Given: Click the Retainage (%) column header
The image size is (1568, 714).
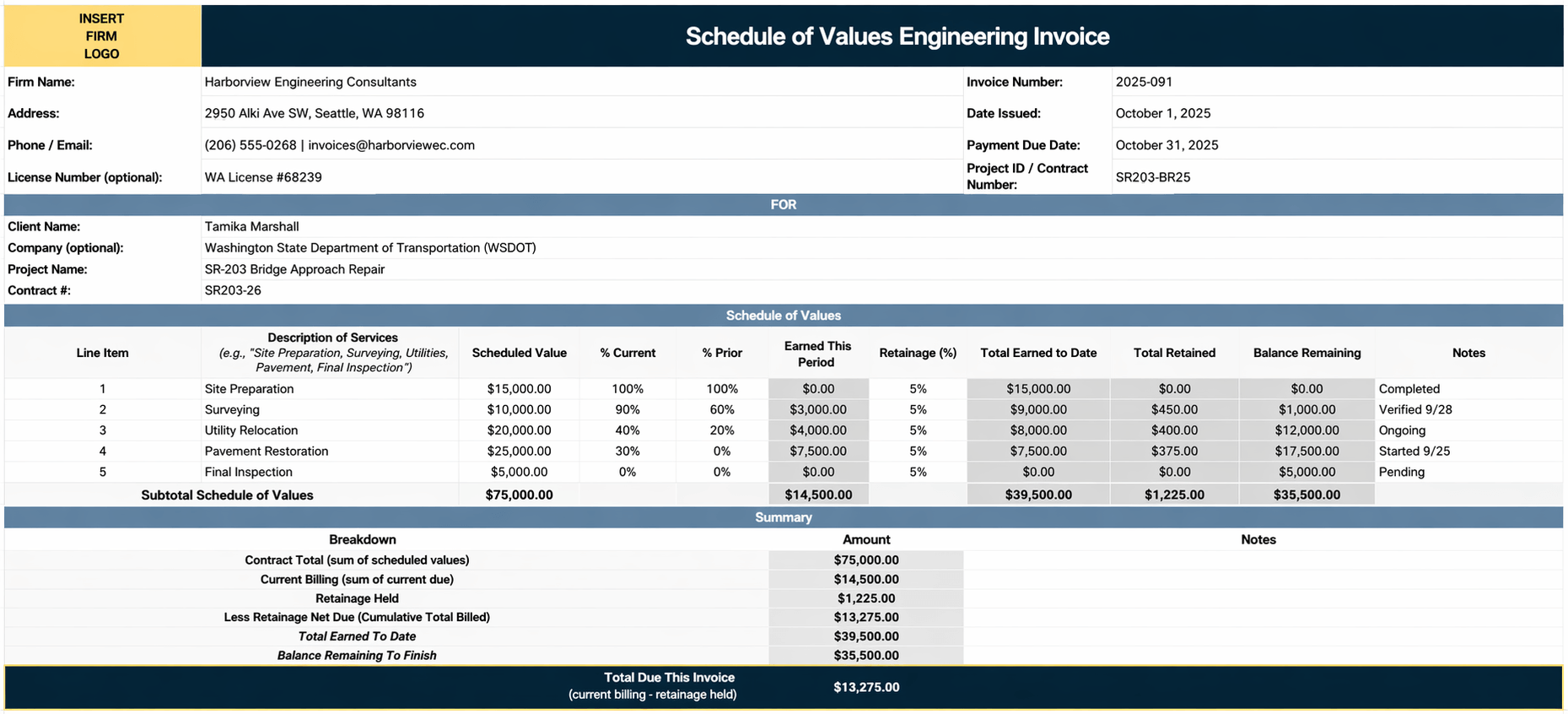Looking at the screenshot, I should (918, 353).
